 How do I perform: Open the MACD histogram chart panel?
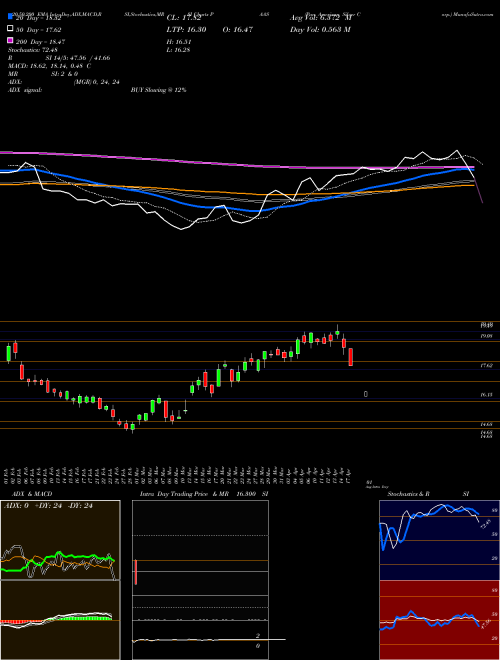tap(60, 620)
